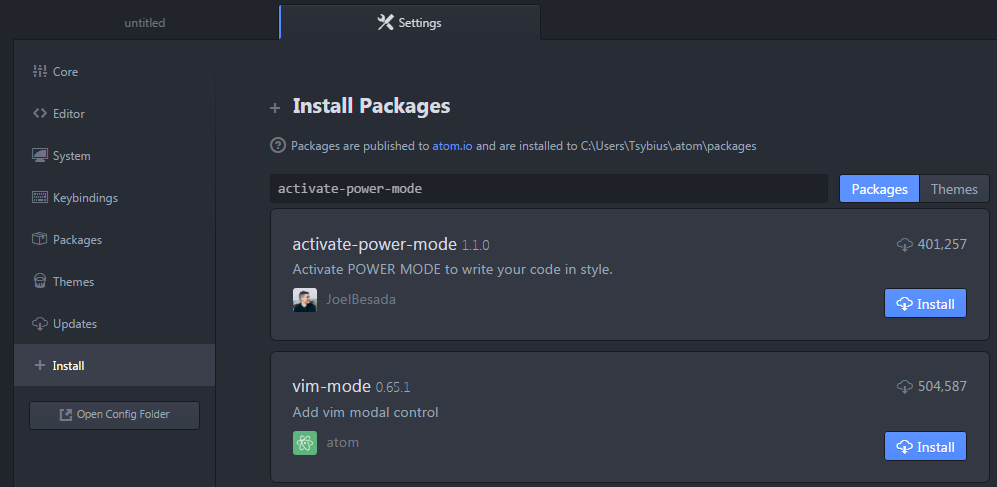997x487 pixels.
Task: Open Updates section in sidebar
Action: [x=114, y=324]
